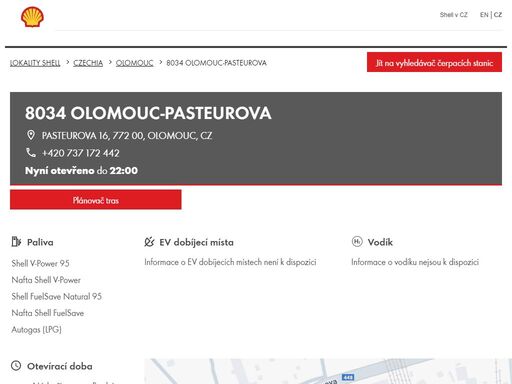The height and width of the screenshot is (384, 512).
Task: Click breadcrumb text 8034 OLOMOUC-PASTEUROVA
Action: [x=216, y=63]
